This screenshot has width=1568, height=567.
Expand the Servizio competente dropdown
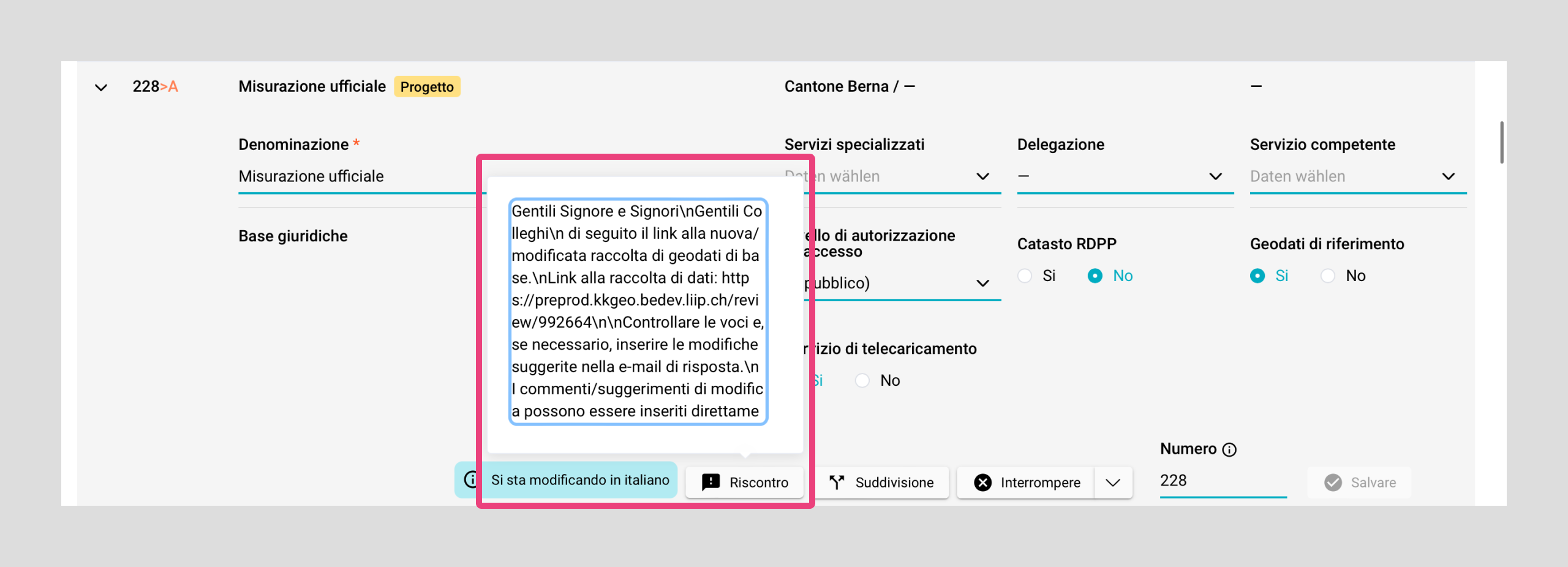click(x=1448, y=177)
